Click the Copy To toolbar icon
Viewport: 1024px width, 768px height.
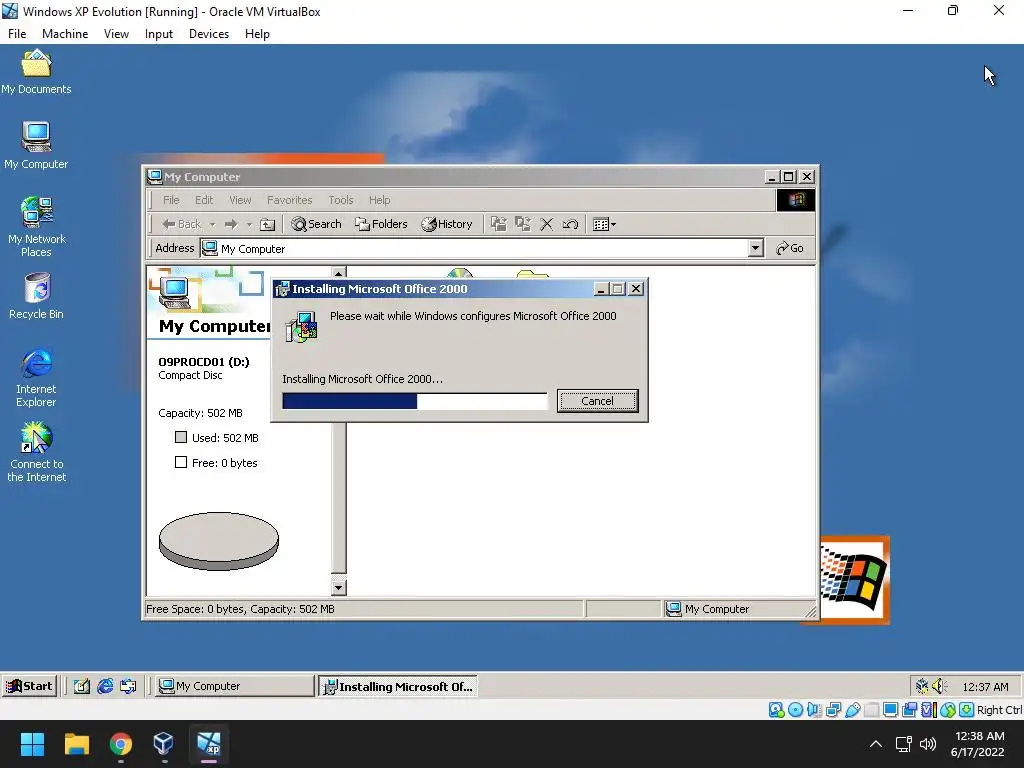tap(522, 224)
